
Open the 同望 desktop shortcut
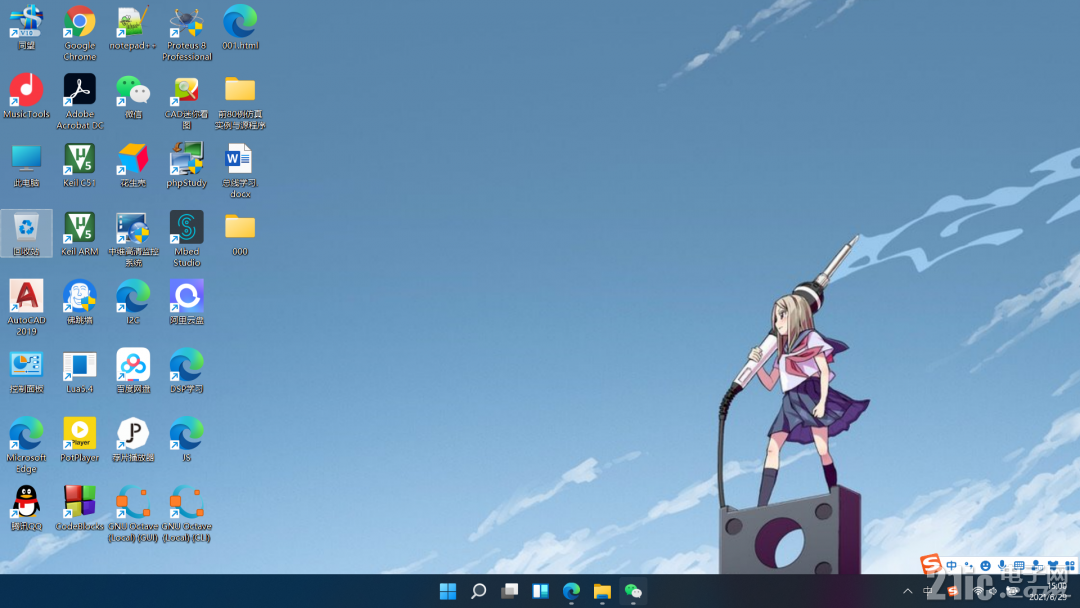click(x=26, y=28)
